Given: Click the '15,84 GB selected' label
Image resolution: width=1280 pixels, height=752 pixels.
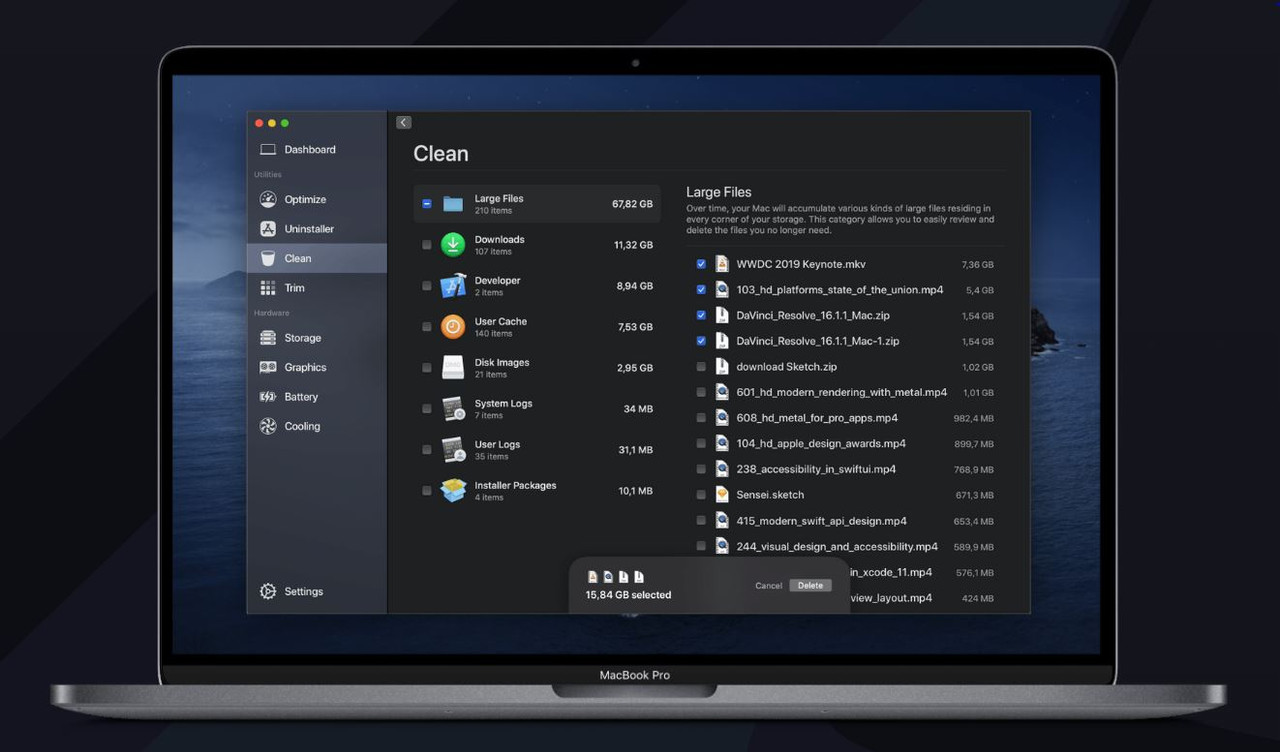Looking at the screenshot, I should 628,595.
